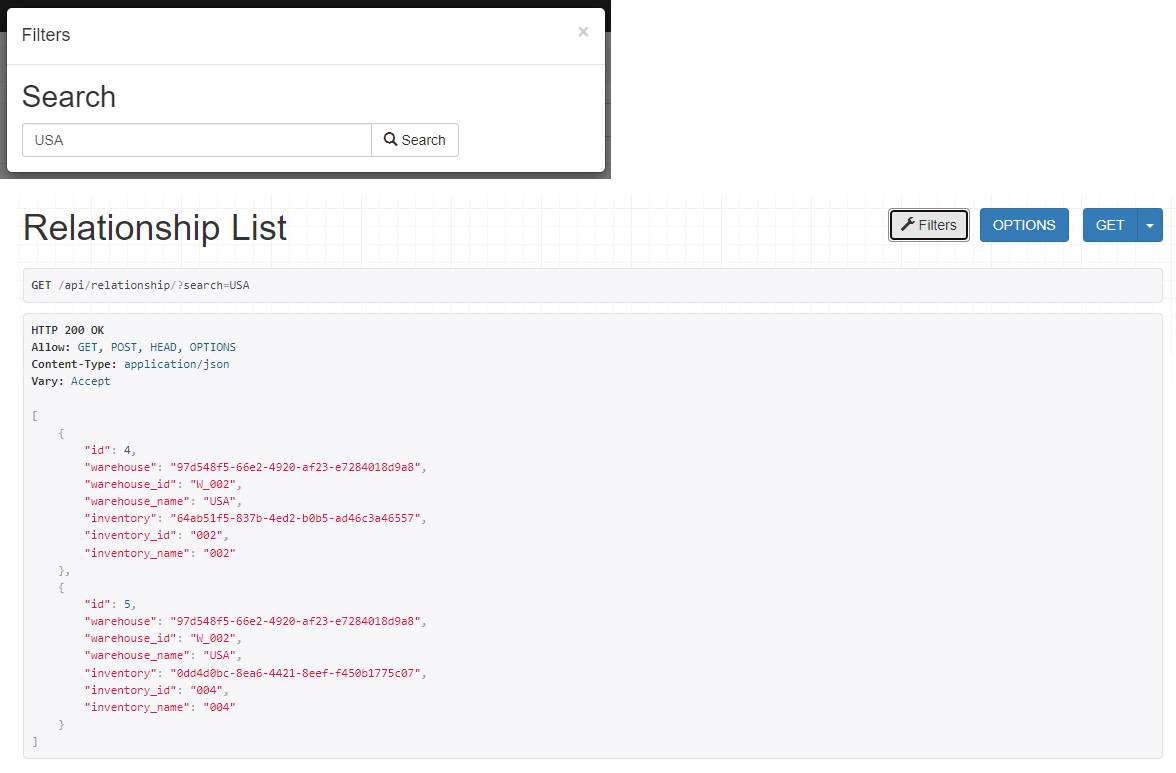Click the HTTP 200 OK status text
This screenshot has width=1176, height=773.
pos(68,330)
